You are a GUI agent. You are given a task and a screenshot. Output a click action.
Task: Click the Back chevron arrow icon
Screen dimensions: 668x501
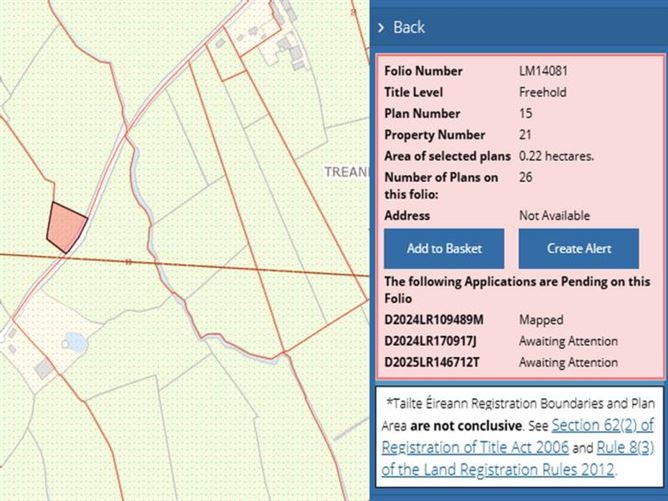tap(381, 28)
